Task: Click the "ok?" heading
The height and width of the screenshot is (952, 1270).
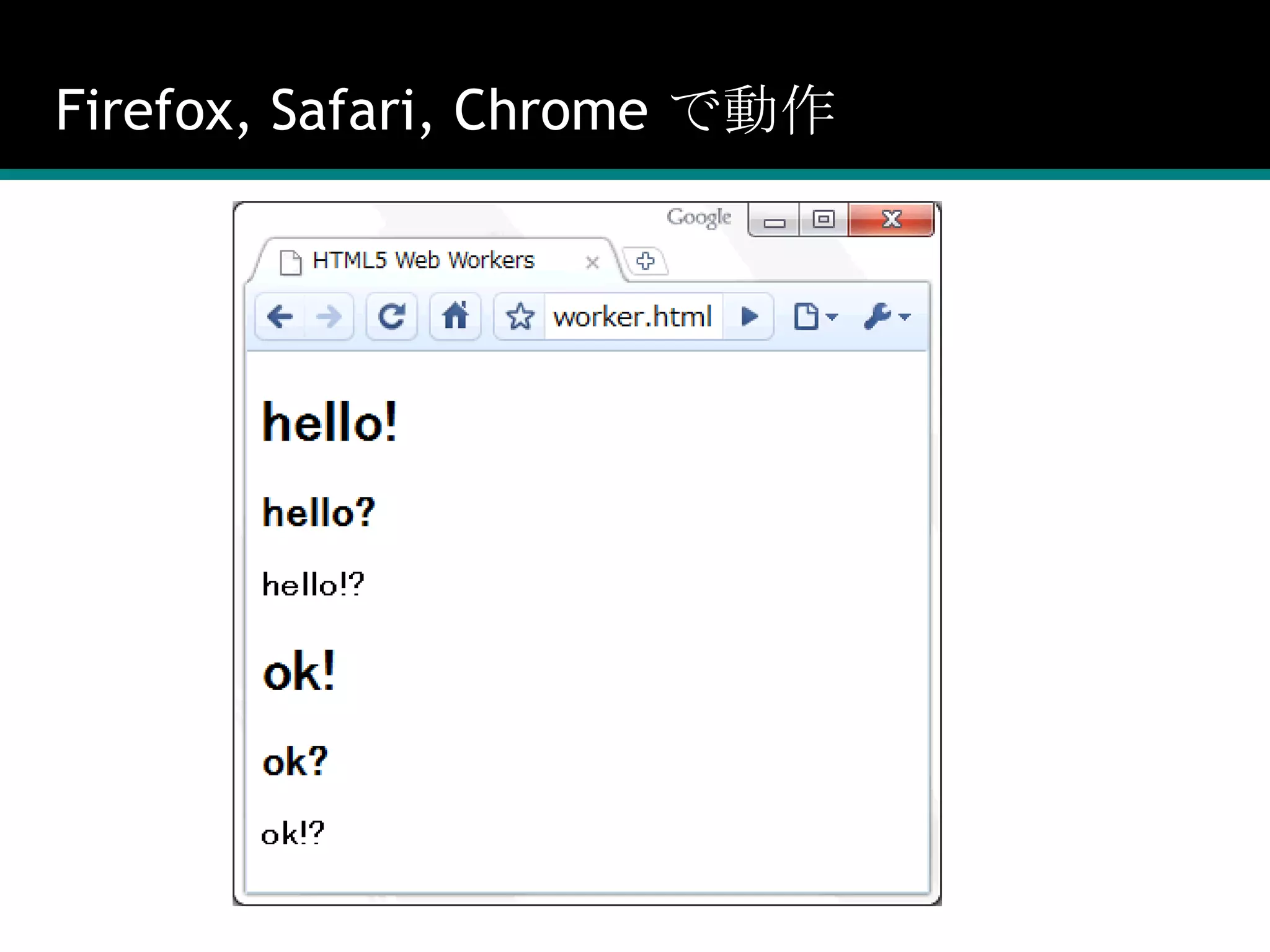Action: [x=295, y=761]
